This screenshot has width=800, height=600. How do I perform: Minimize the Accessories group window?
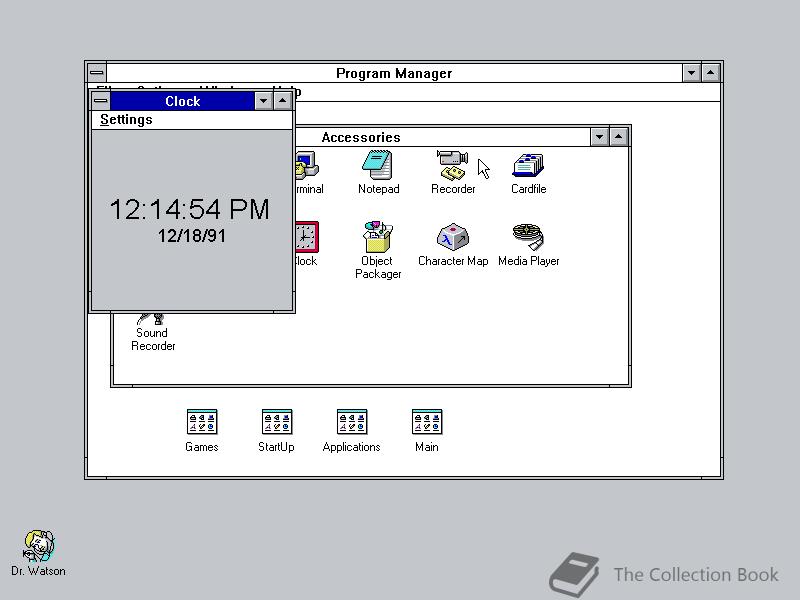599,137
